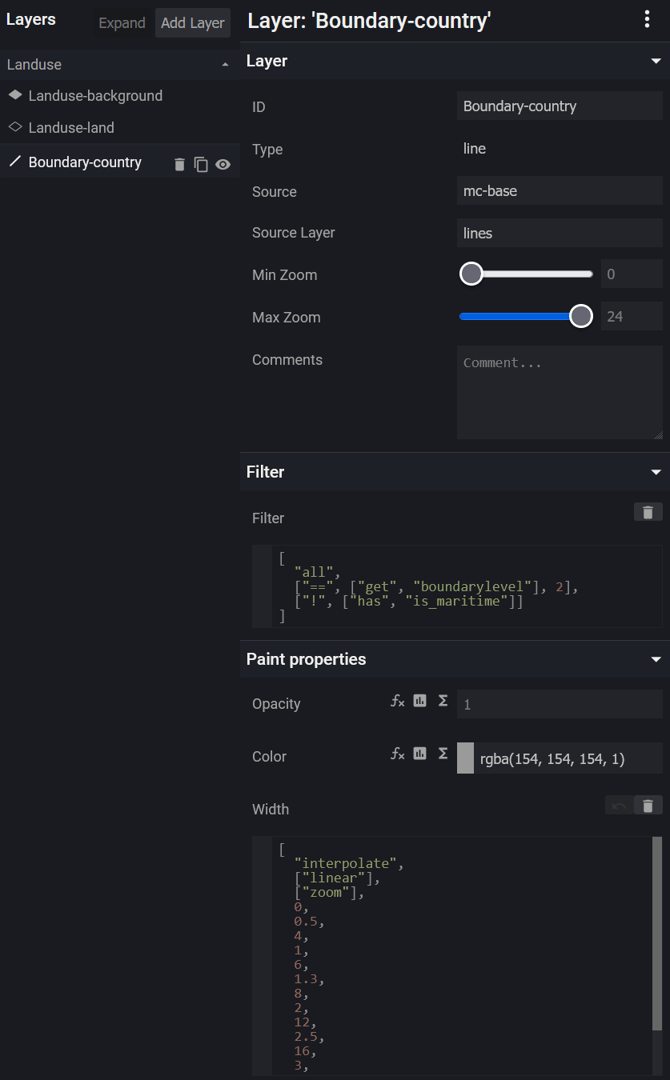Viewport: 670px width, 1080px height.
Task: Hide the Boundary-country layer
Action: pos(223,165)
